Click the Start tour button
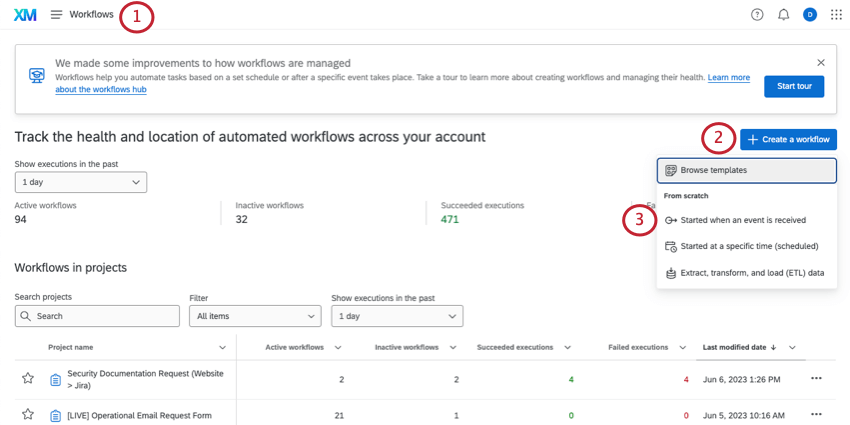The image size is (850, 425). (x=794, y=86)
